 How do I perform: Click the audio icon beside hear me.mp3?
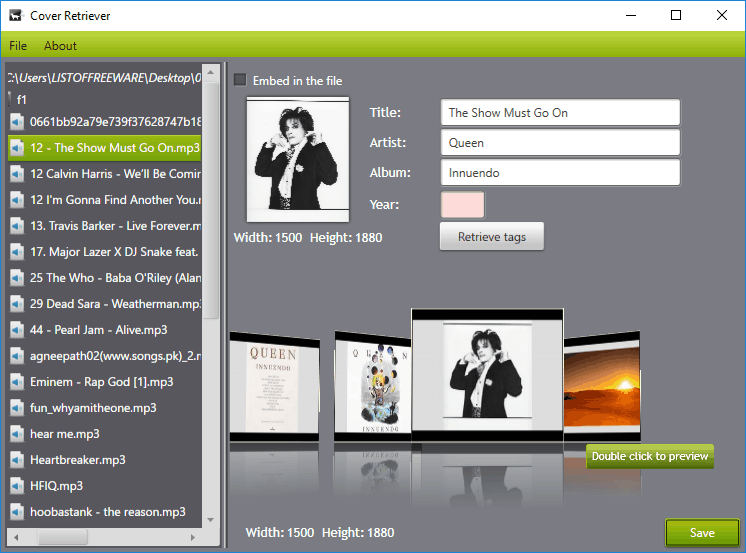pos(17,434)
